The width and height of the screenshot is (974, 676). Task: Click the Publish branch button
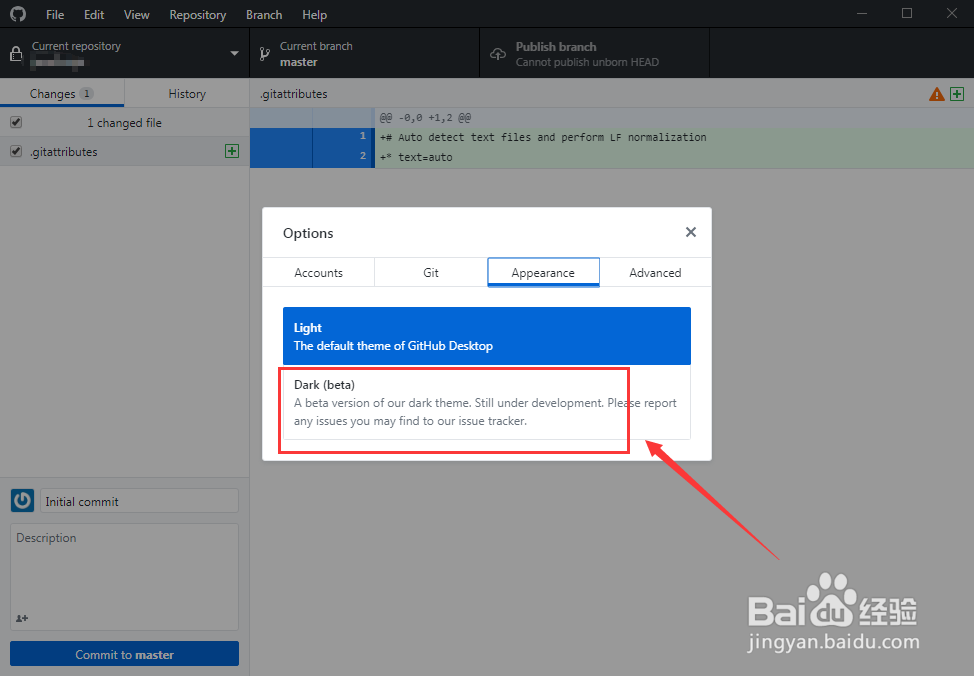pyautogui.click(x=594, y=53)
